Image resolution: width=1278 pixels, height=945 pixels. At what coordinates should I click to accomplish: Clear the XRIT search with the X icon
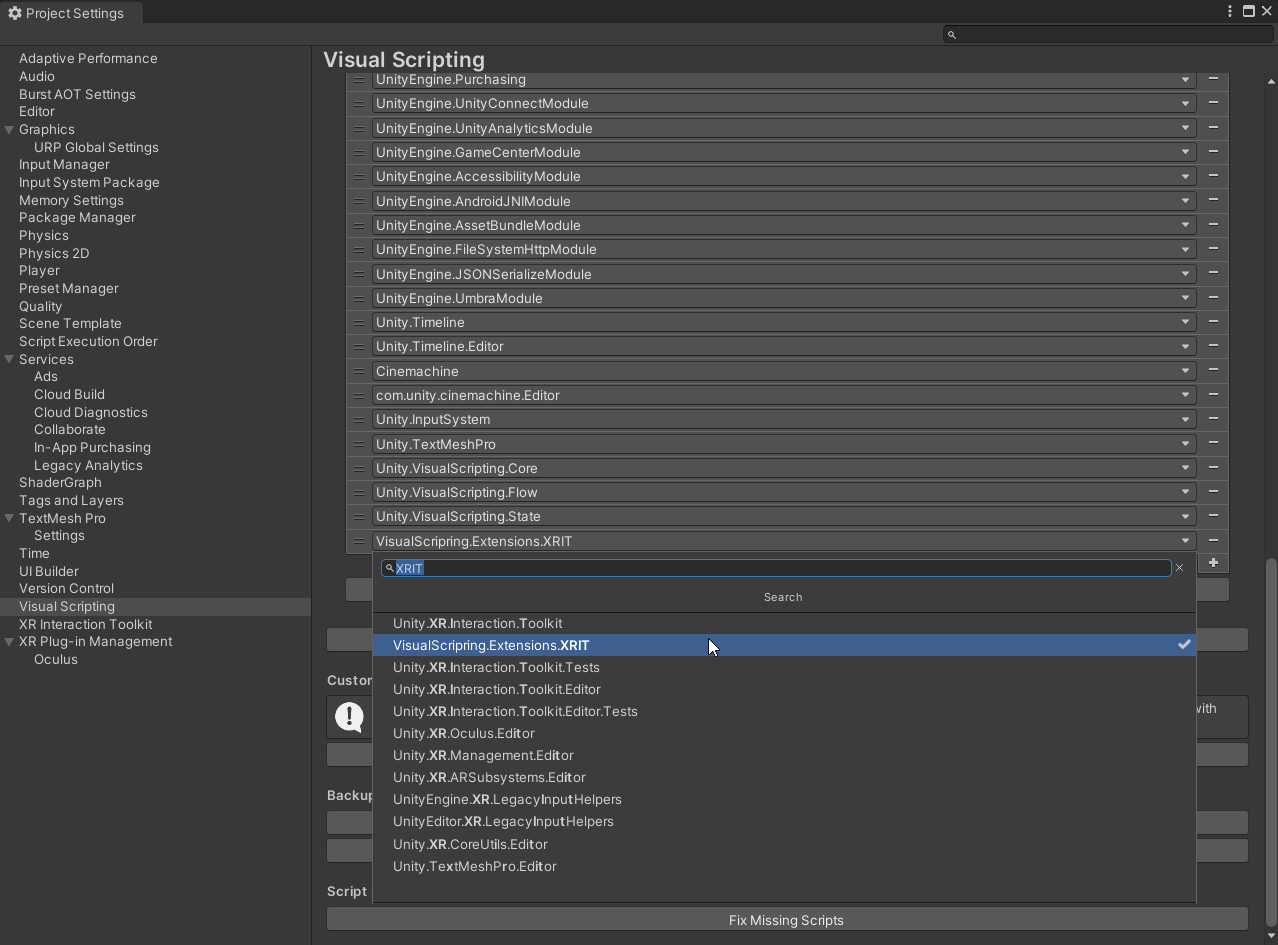coord(1179,567)
